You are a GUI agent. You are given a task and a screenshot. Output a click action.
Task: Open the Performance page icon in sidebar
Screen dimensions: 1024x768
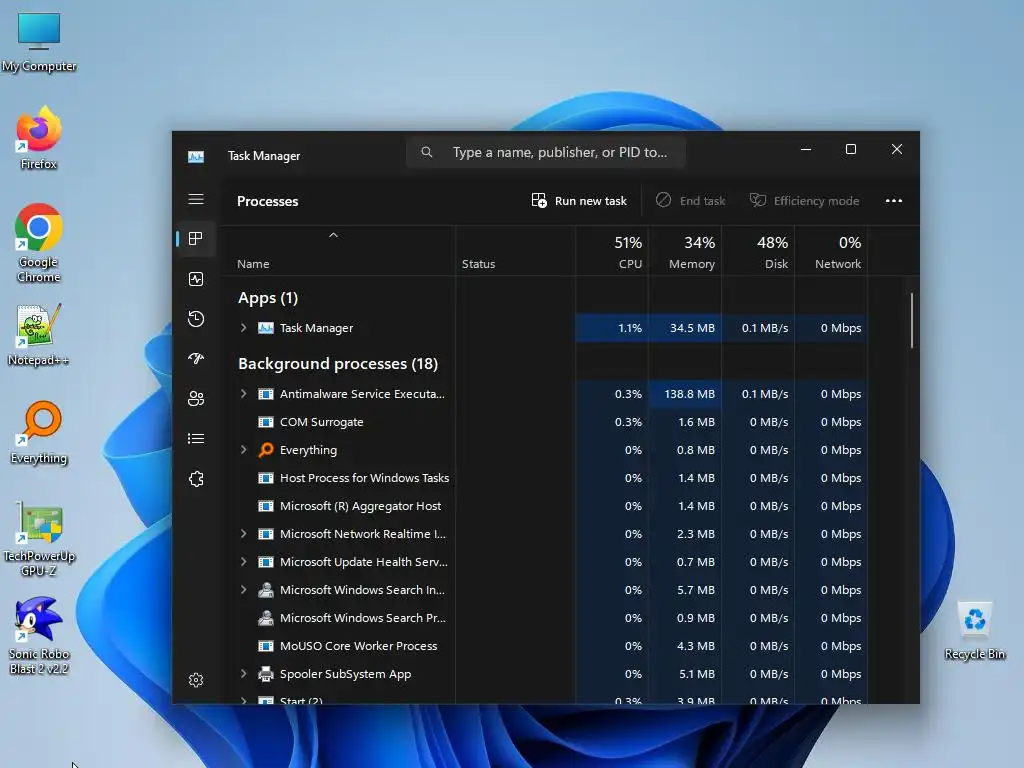(196, 279)
